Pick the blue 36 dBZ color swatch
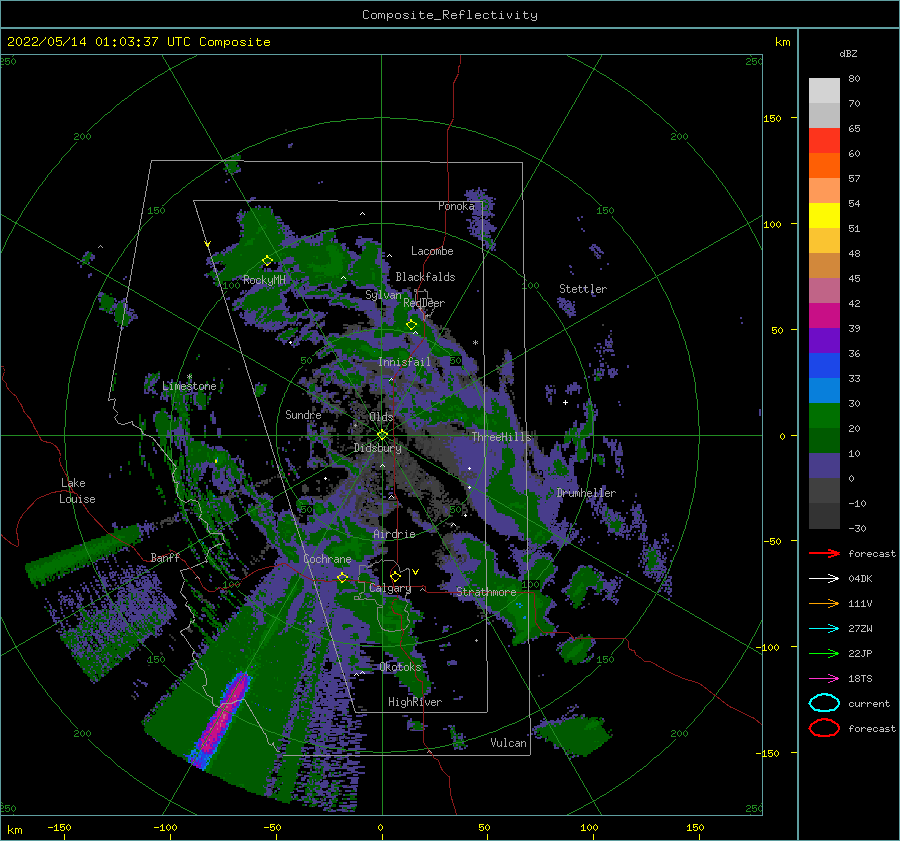 [x=824, y=365]
